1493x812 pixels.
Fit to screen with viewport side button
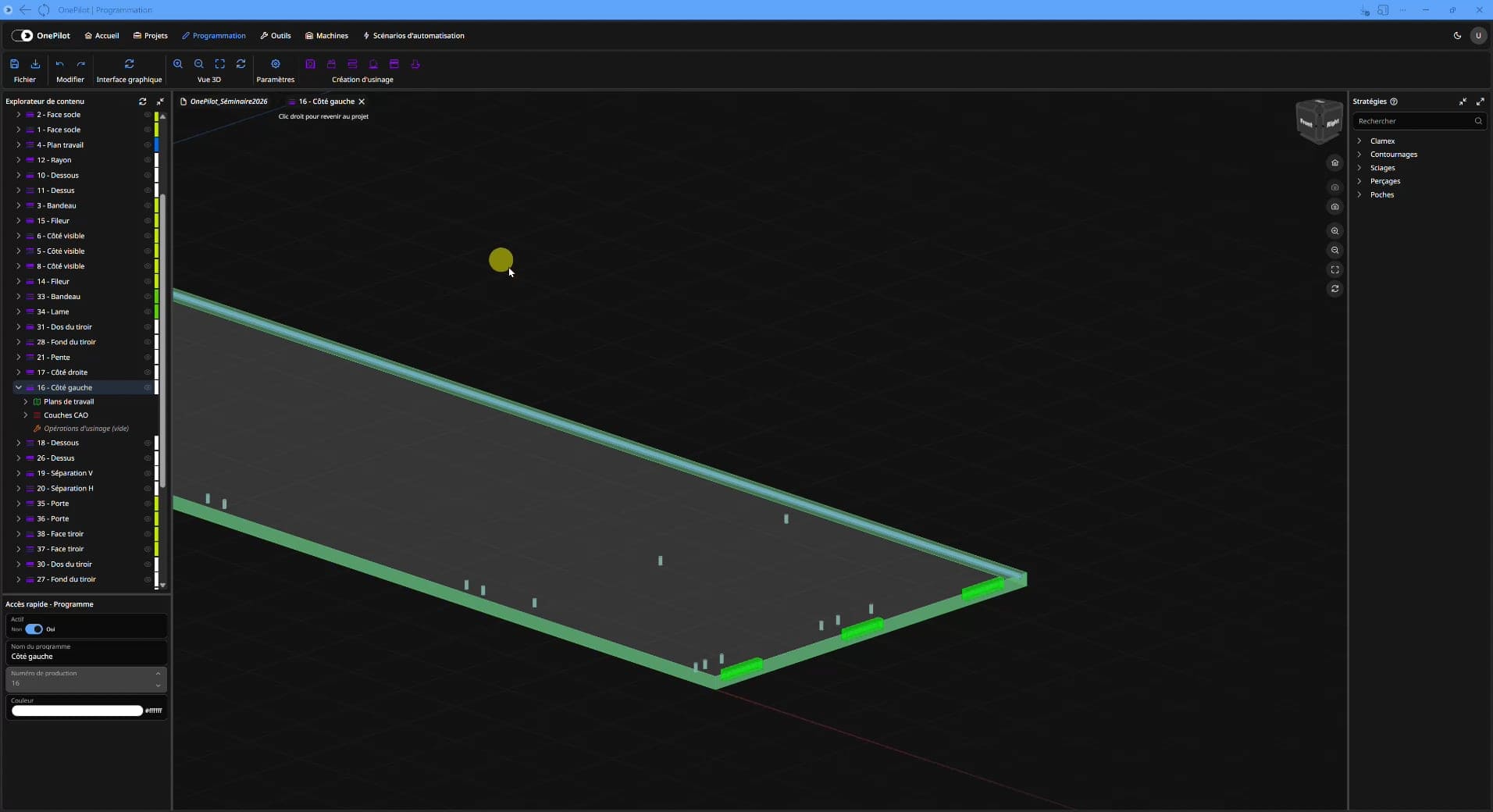(x=1334, y=270)
